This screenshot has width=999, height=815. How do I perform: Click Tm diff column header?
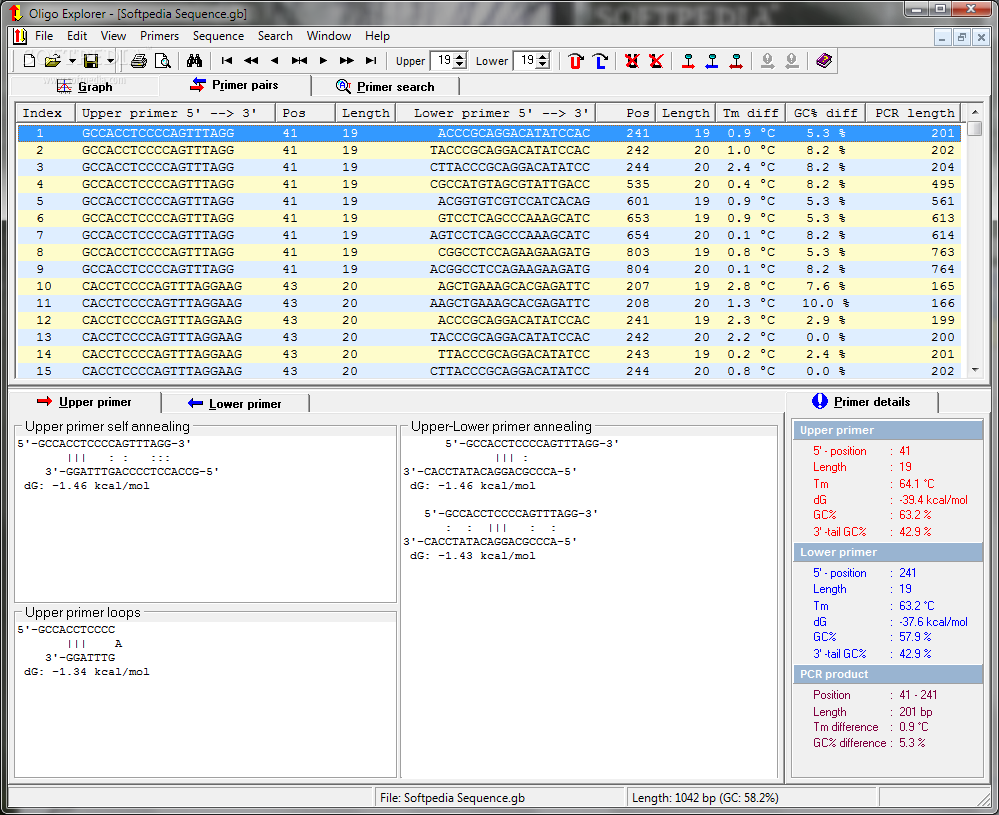tap(751, 113)
